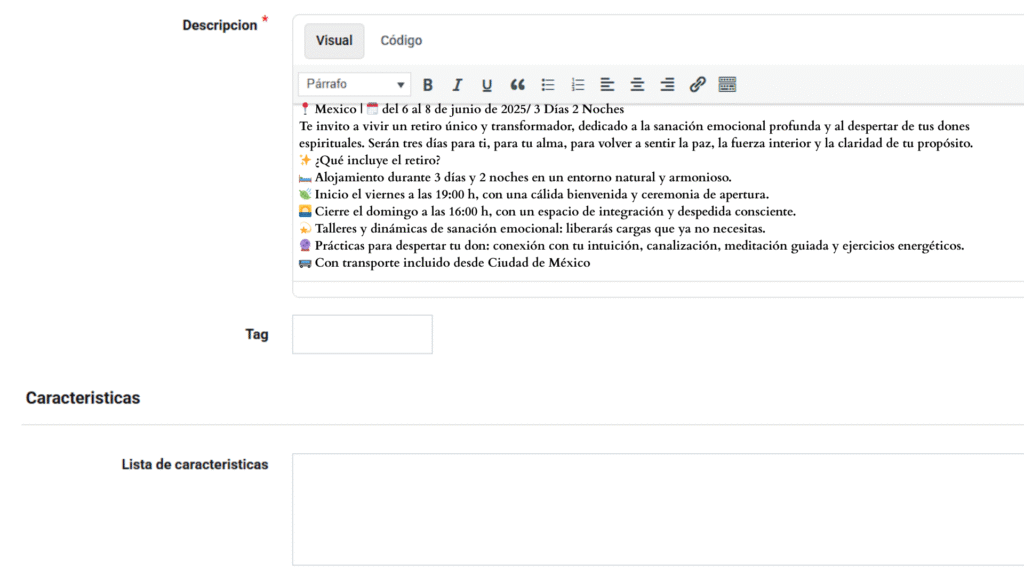Center align the text
The image size is (1024, 576).
[637, 85]
